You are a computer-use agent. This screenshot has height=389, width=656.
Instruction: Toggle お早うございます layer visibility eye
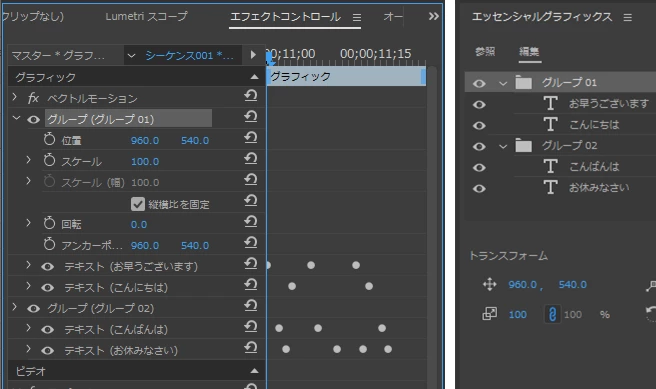coord(479,104)
